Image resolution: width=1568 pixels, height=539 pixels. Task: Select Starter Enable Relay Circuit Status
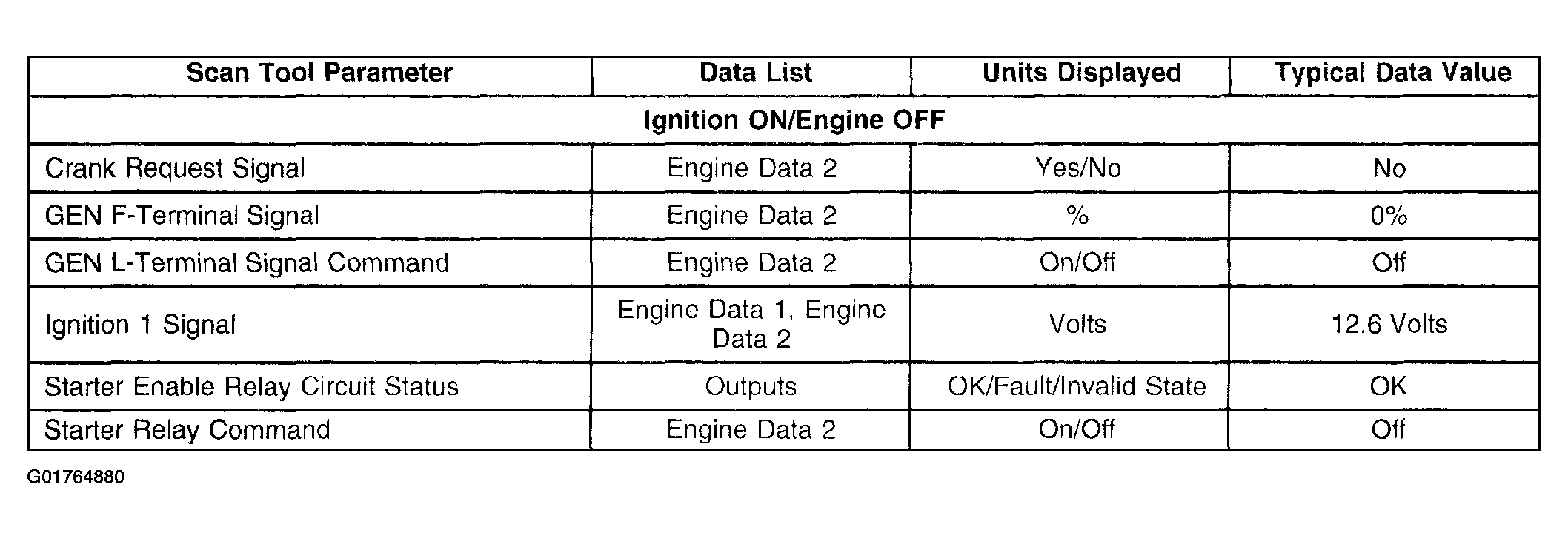(310, 386)
